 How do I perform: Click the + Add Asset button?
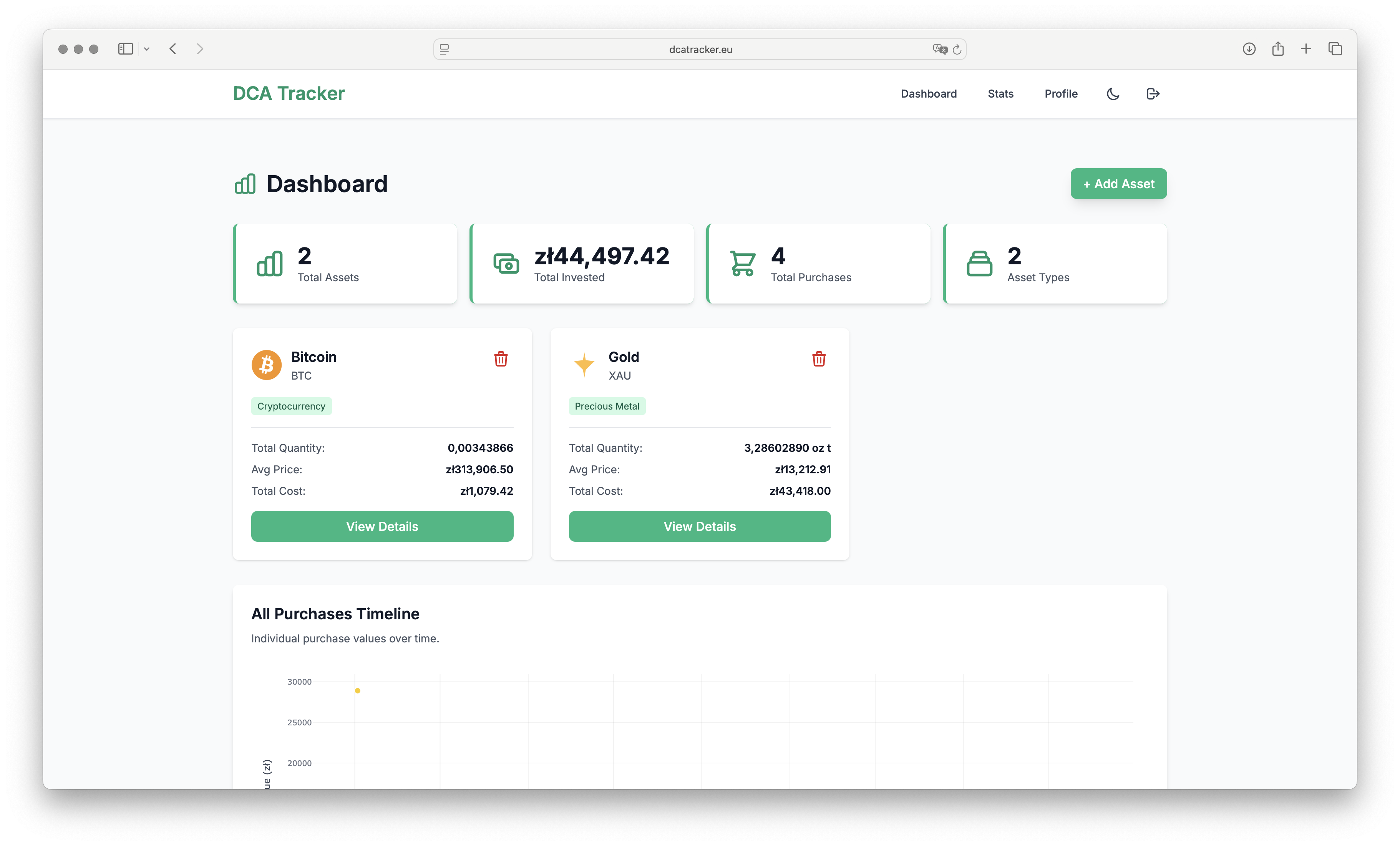(1118, 184)
